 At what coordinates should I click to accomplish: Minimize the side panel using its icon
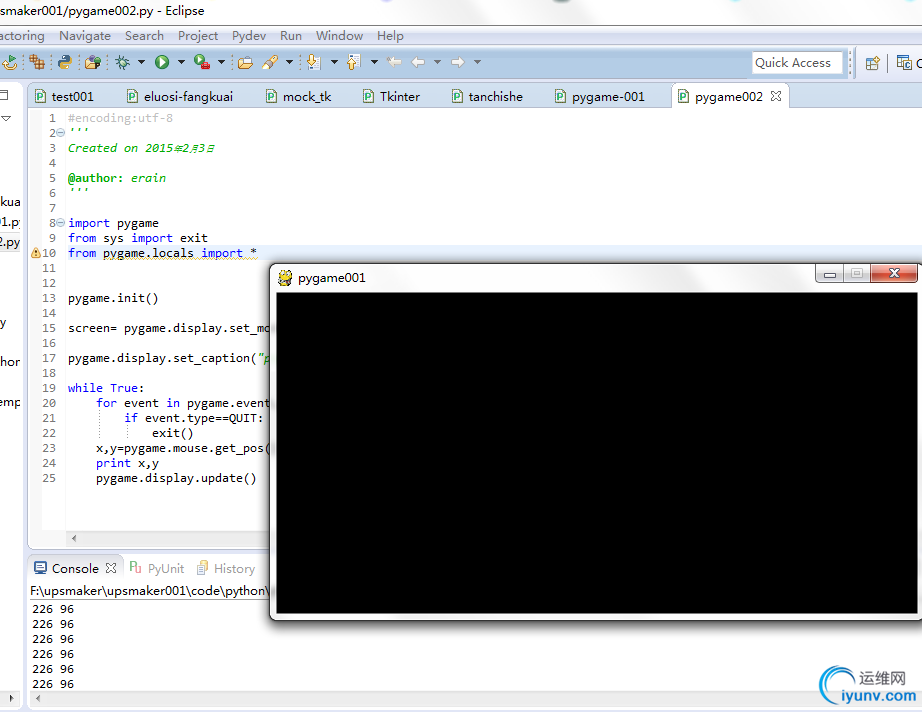[x=4, y=95]
